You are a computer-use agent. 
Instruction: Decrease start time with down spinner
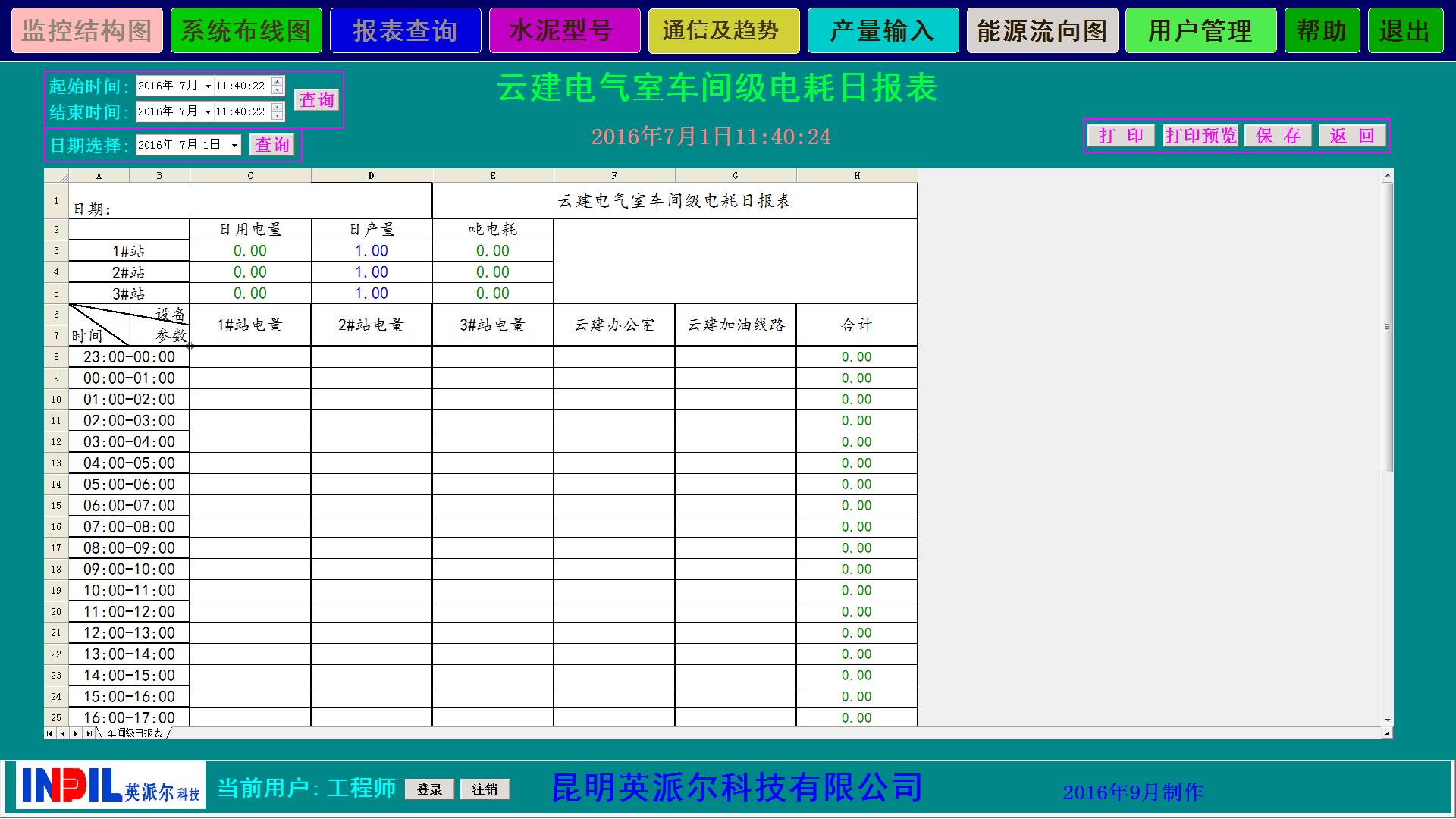click(x=278, y=90)
